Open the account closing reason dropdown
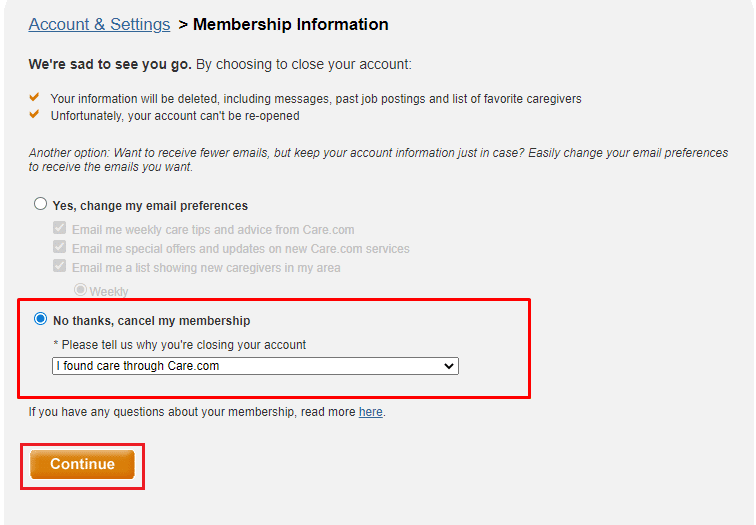This screenshot has height=525, width=756. 255,366
